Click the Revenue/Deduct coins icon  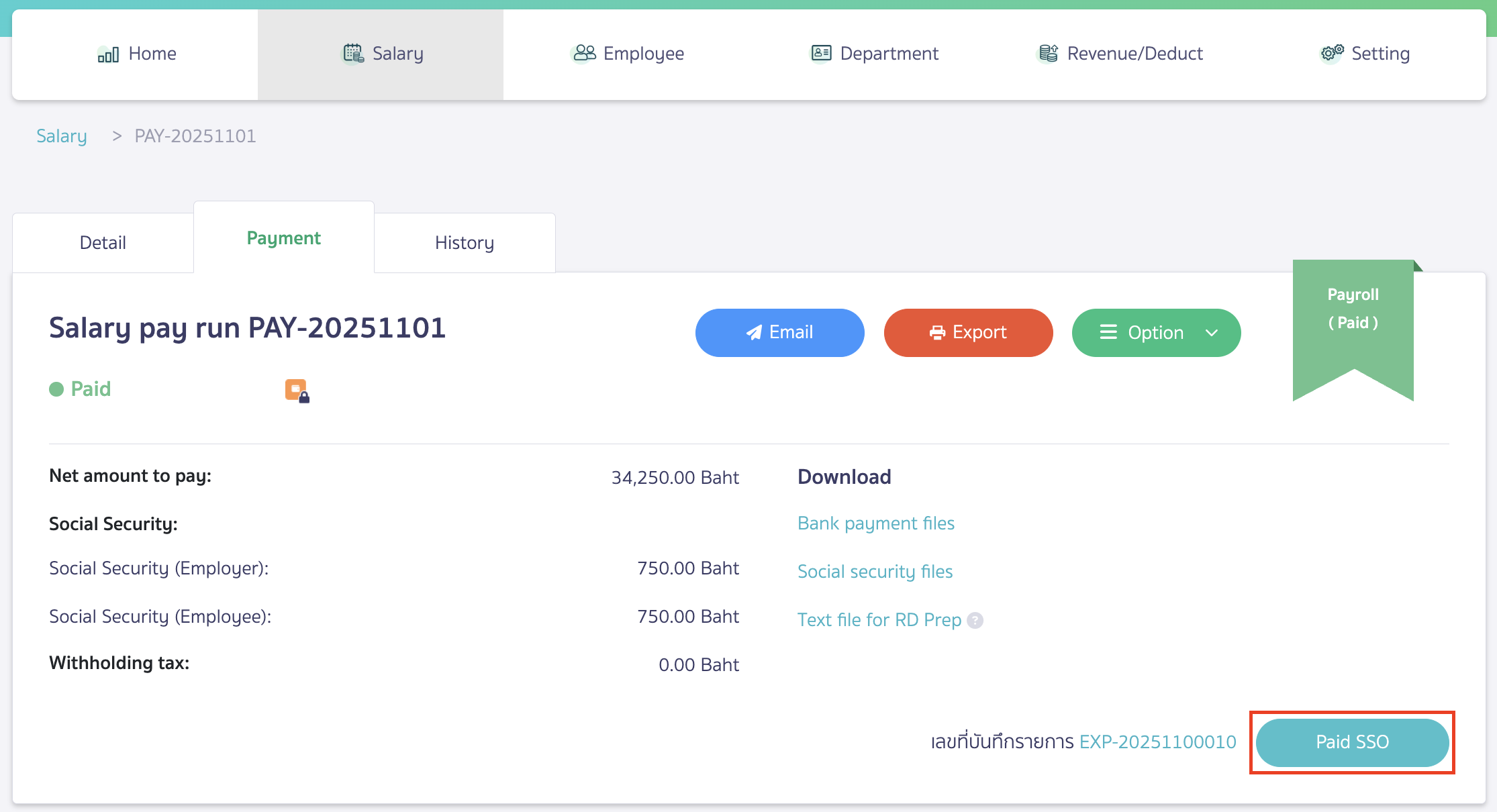pyautogui.click(x=1047, y=53)
